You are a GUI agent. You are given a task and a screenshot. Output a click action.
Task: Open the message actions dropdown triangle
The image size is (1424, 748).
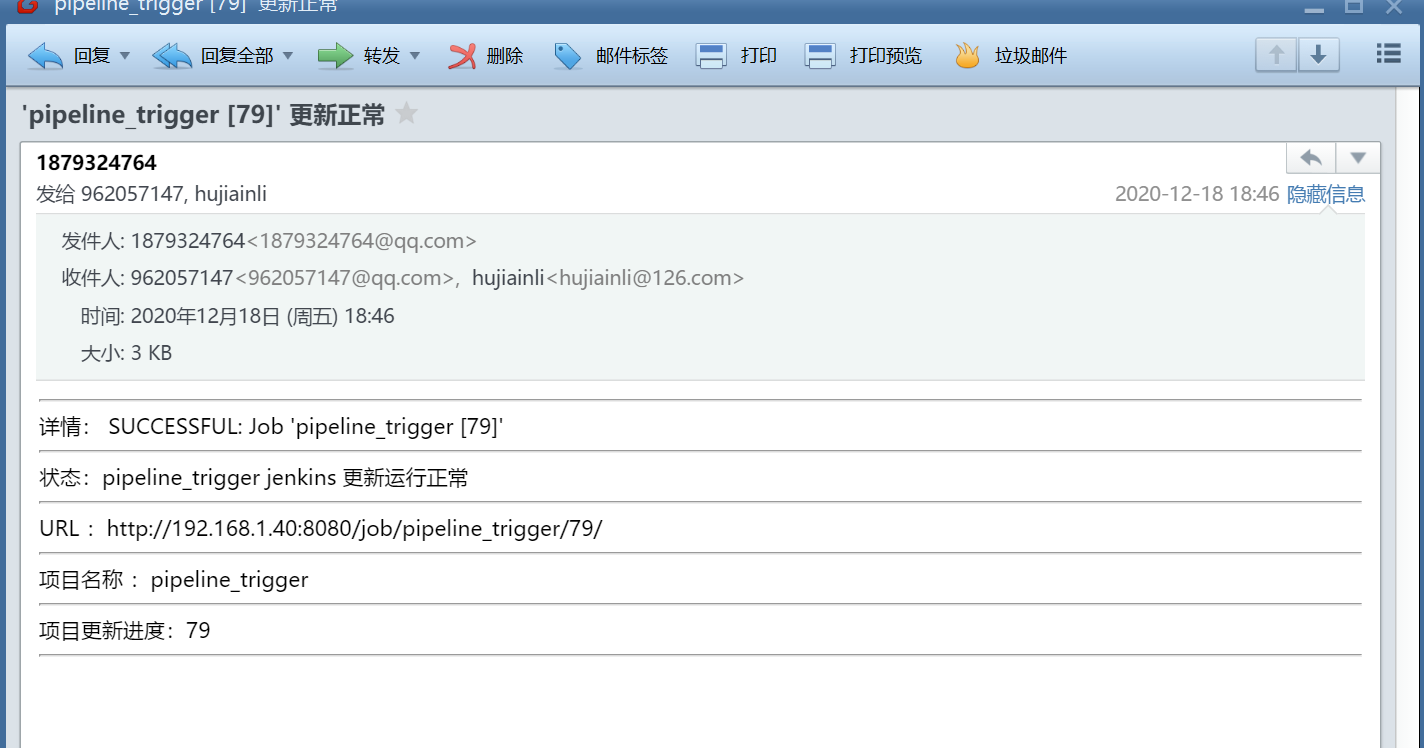pos(1358,158)
